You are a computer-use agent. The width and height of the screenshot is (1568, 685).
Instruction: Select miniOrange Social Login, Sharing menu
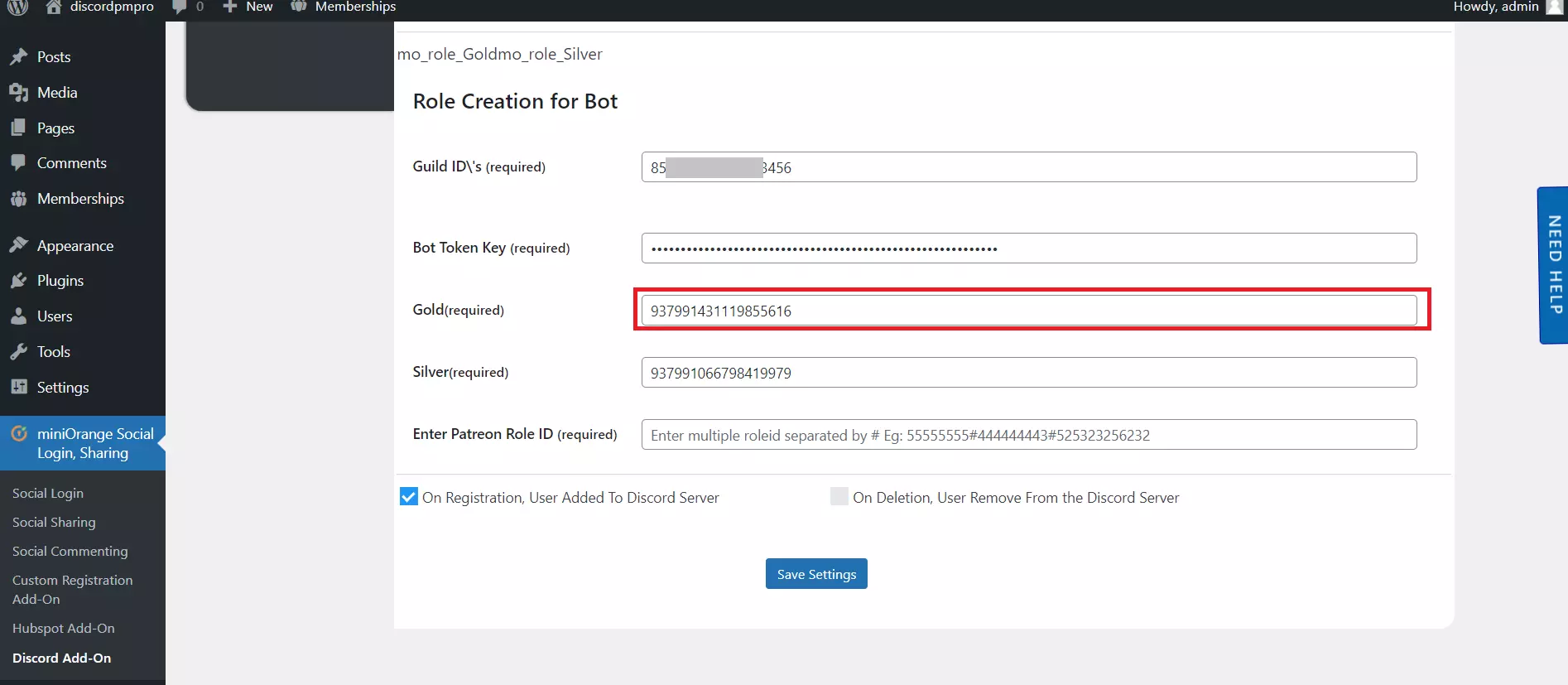tap(83, 443)
